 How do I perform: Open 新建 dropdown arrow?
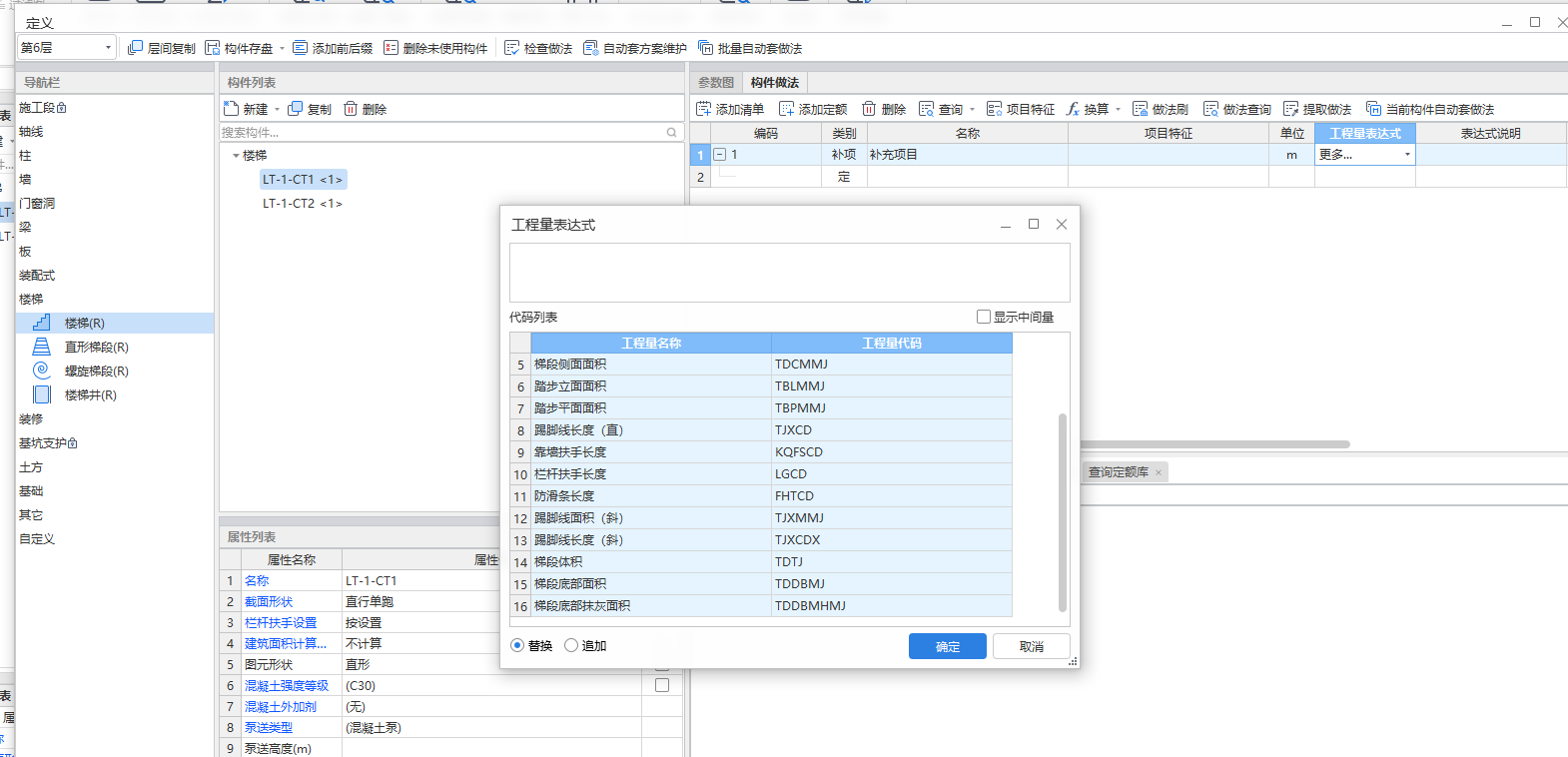[277, 109]
